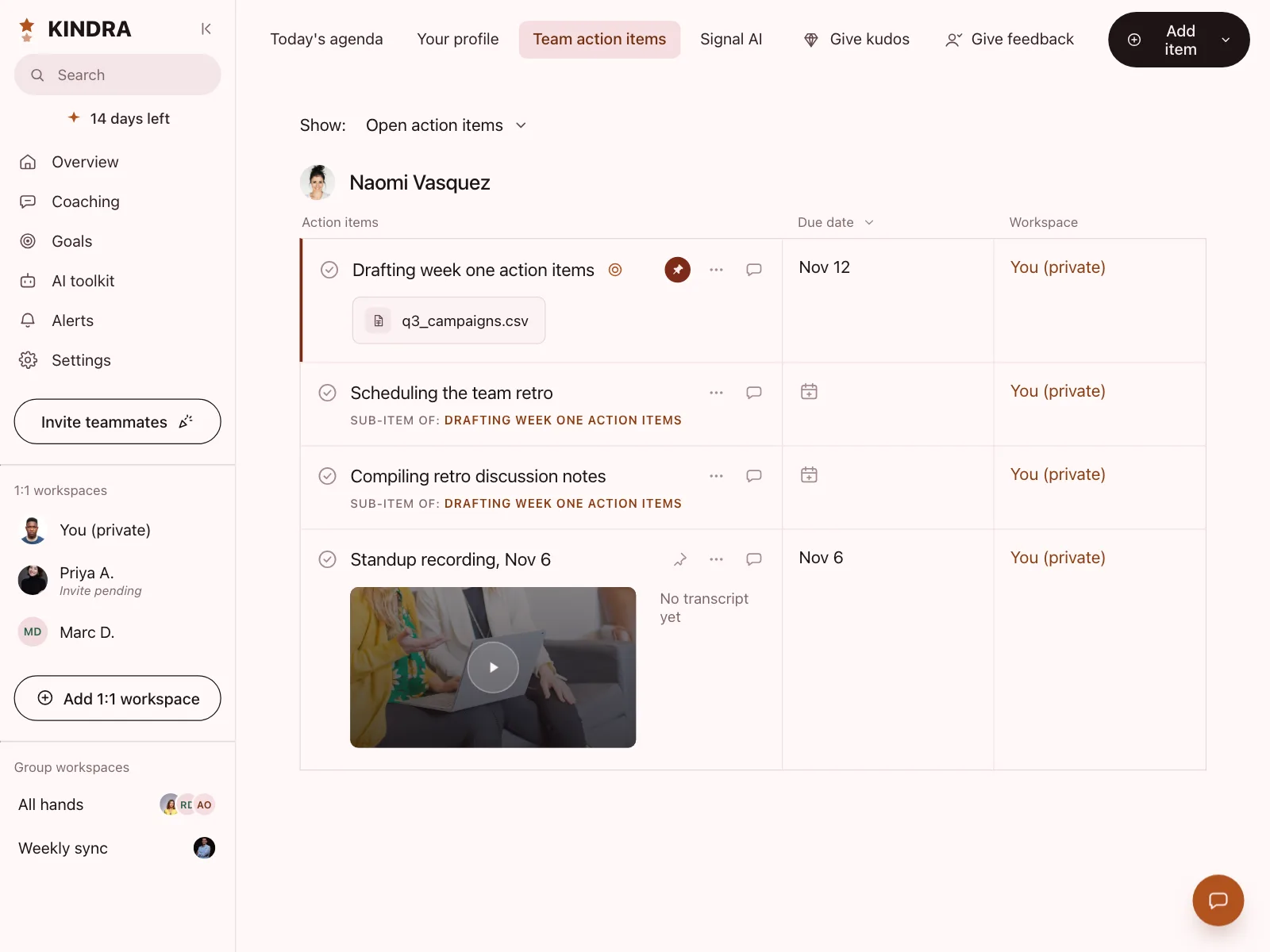Open the Signal AI tab

(731, 39)
